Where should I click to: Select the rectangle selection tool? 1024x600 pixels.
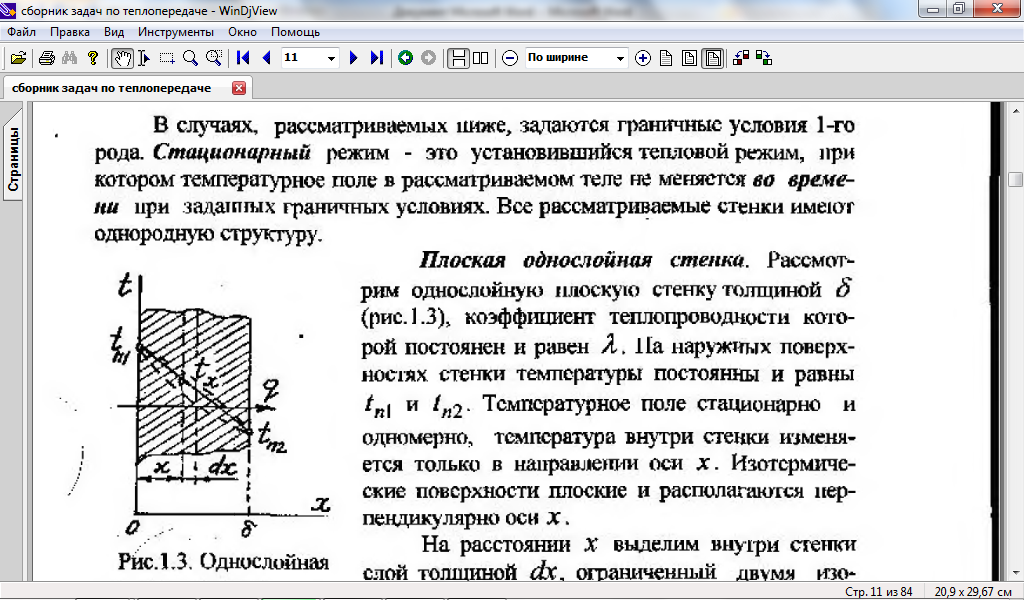[x=167, y=58]
